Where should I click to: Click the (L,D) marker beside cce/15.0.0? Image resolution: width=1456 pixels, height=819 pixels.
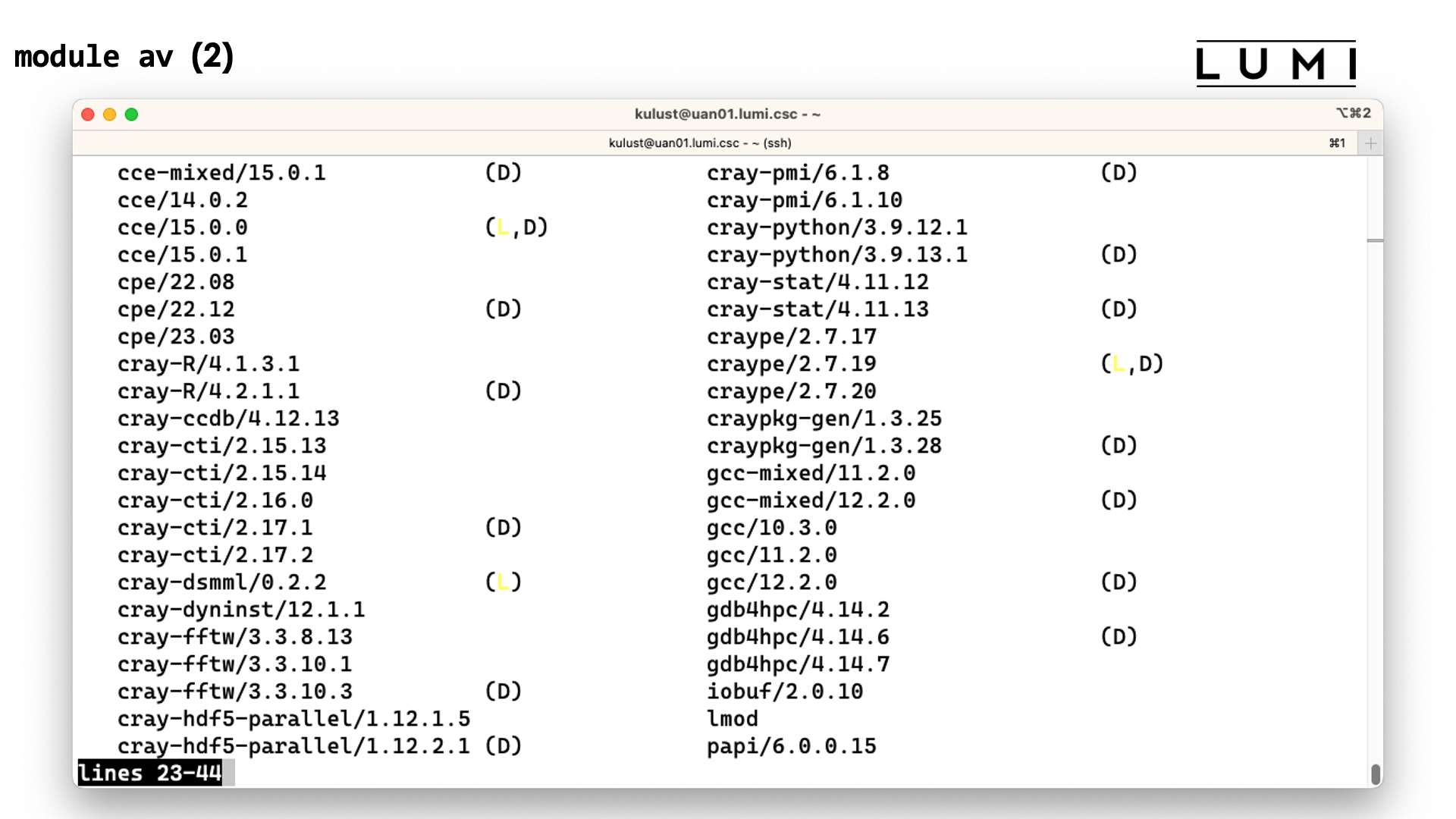pyautogui.click(x=516, y=227)
